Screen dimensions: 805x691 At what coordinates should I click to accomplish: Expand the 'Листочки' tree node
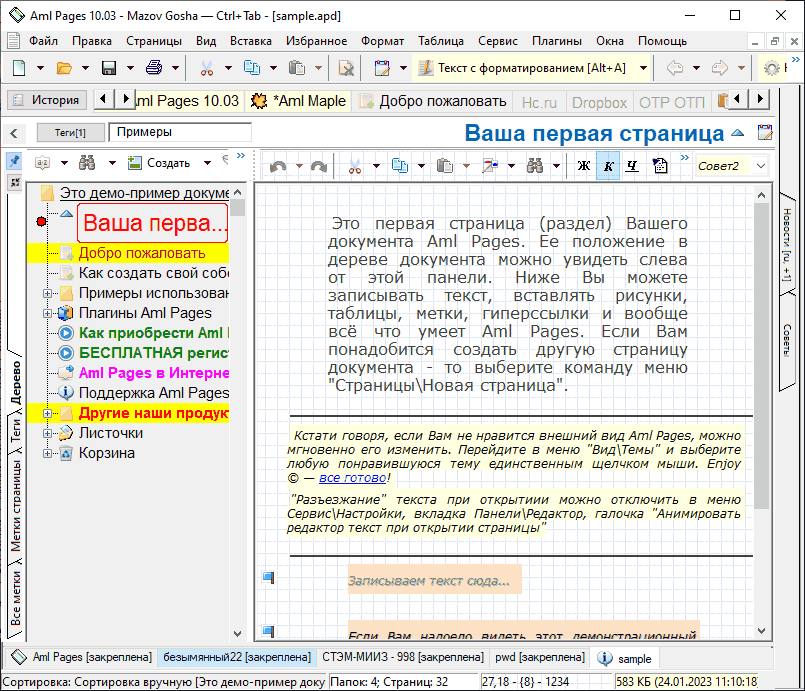(x=47, y=433)
